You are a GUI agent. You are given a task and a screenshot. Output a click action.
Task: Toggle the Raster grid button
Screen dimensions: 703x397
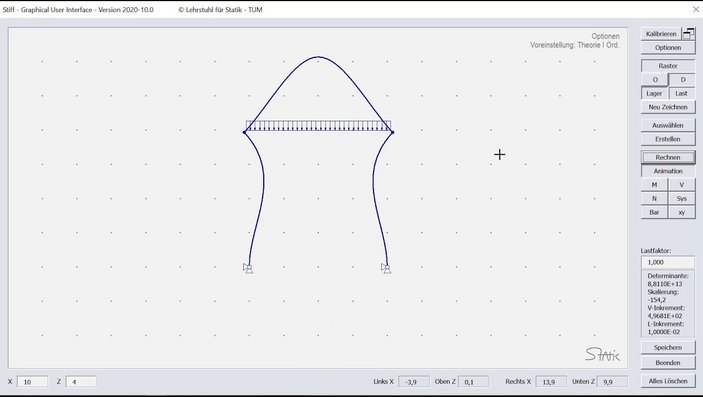[x=668, y=66]
